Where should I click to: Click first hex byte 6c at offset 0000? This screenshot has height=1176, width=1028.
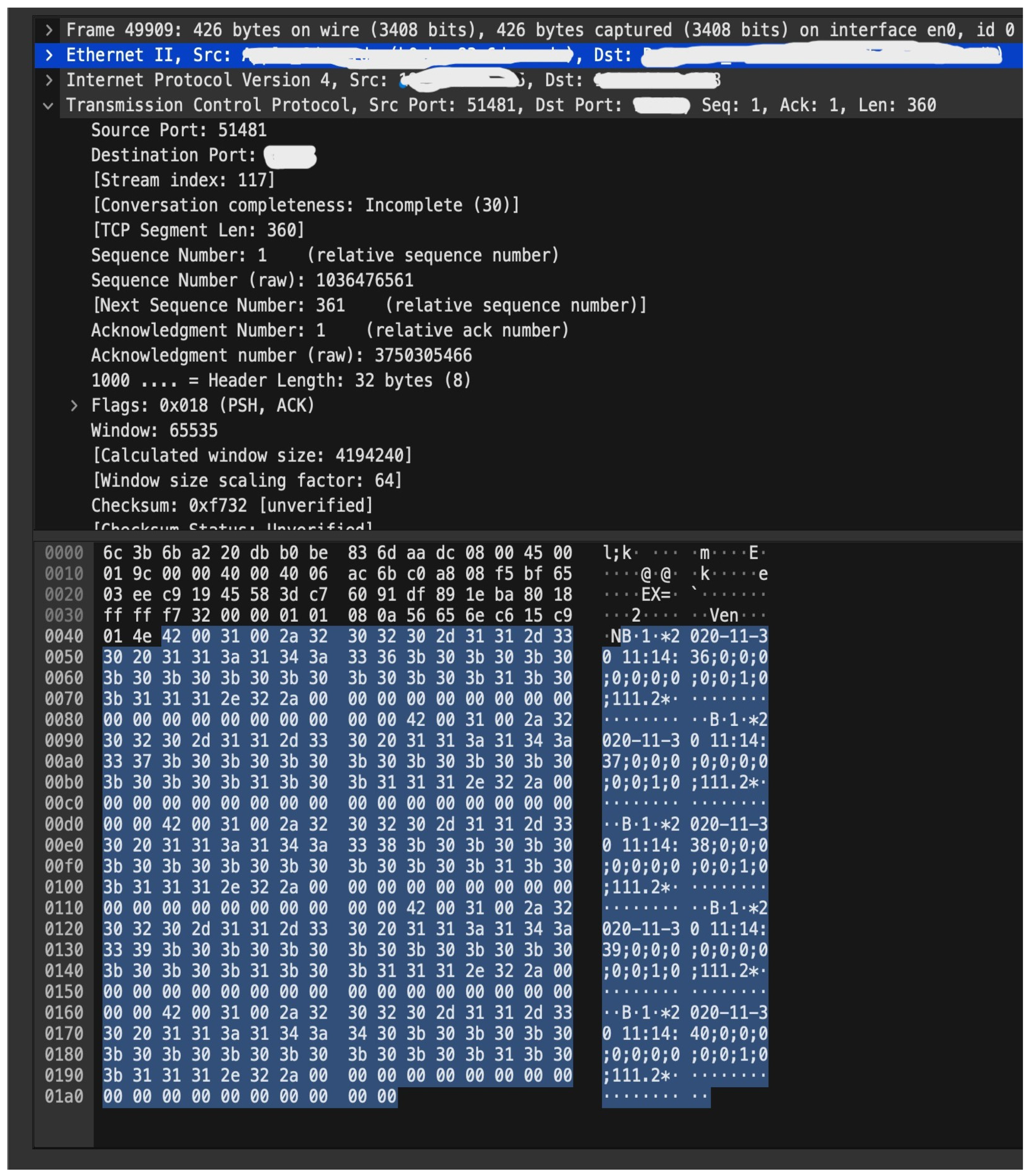coord(112,553)
